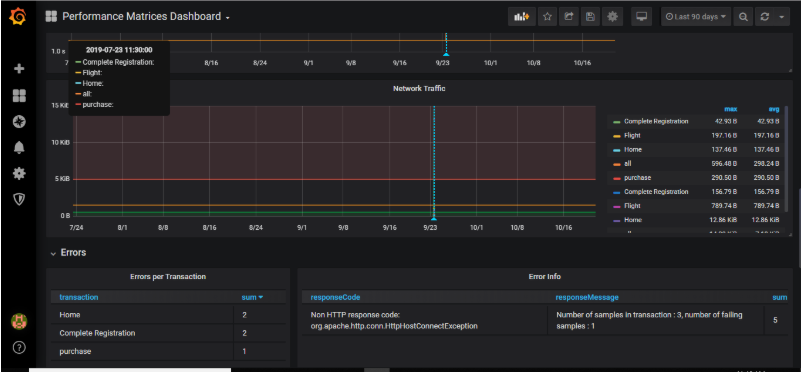Open user profile avatar
The width and height of the screenshot is (802, 375).
click(19, 321)
